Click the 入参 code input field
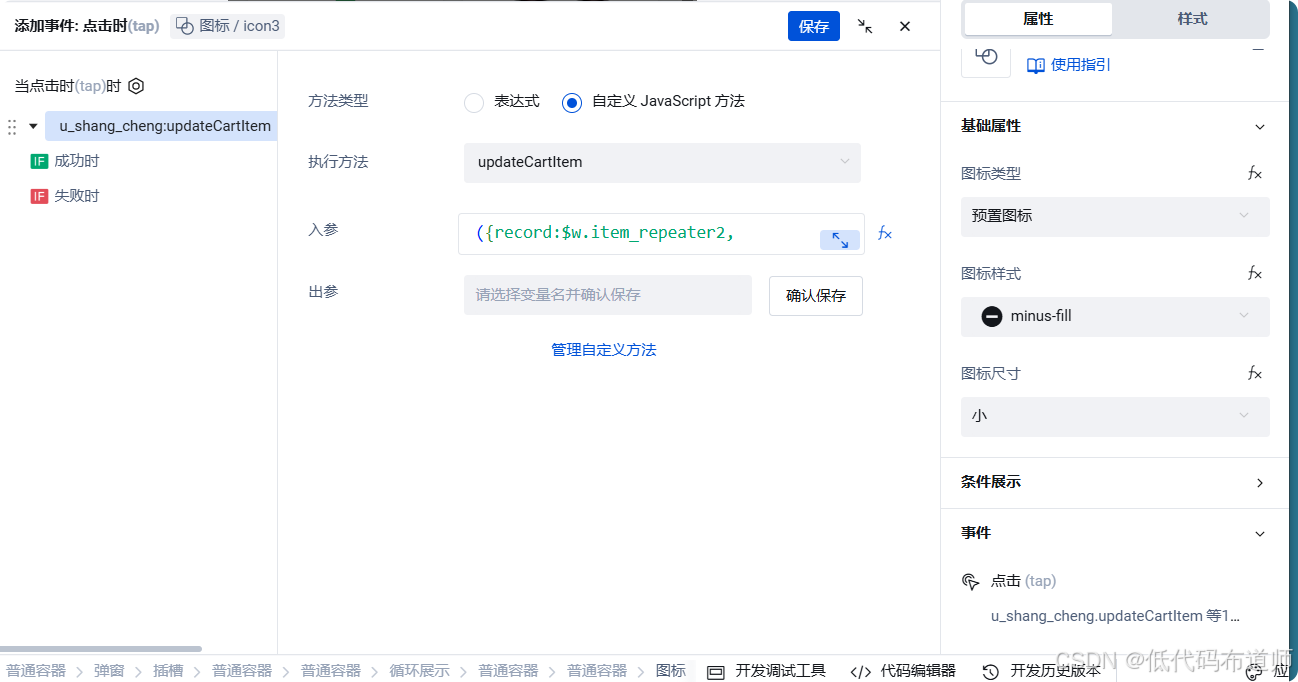1298x682 pixels. [661, 234]
